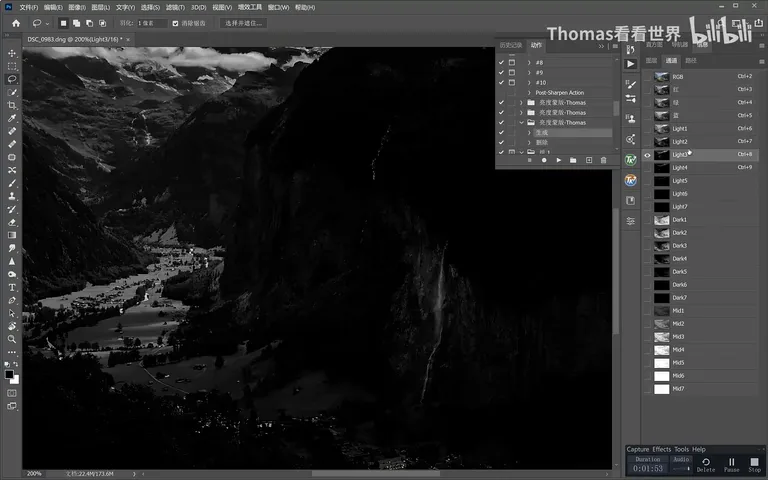This screenshot has width=768, height=480.
Task: Select the Brush tool
Action: coord(12,183)
